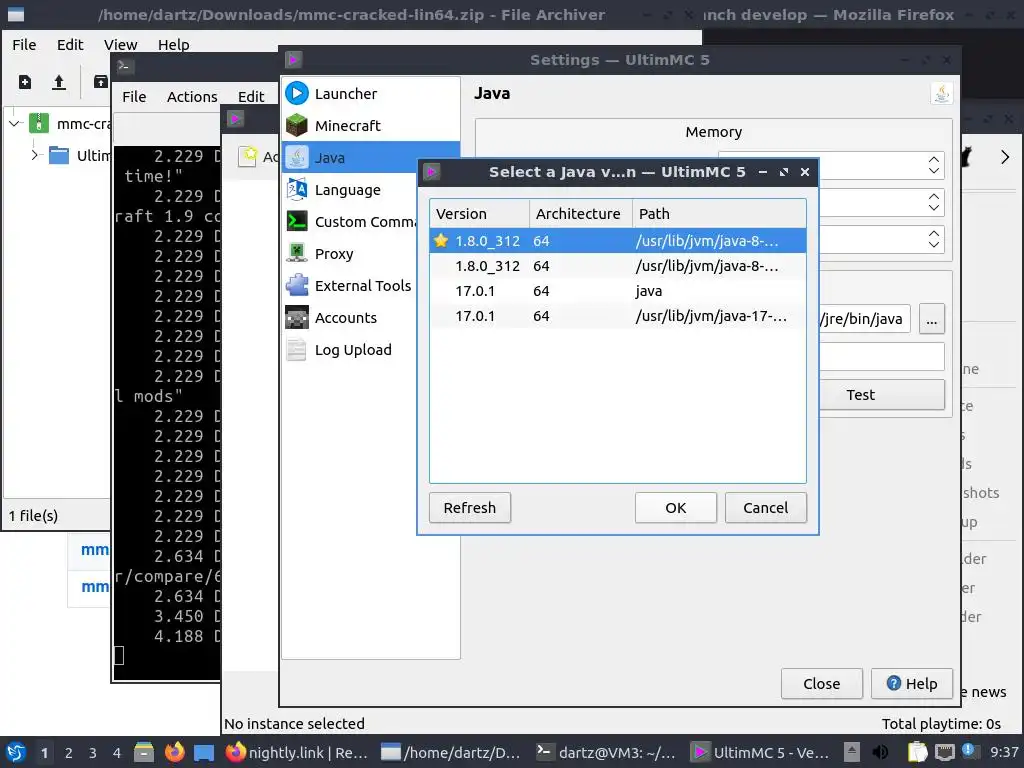Image resolution: width=1024 pixels, height=768 pixels.
Task: Click the starred Java 1.8.0_312 row icon
Action: tap(441, 240)
